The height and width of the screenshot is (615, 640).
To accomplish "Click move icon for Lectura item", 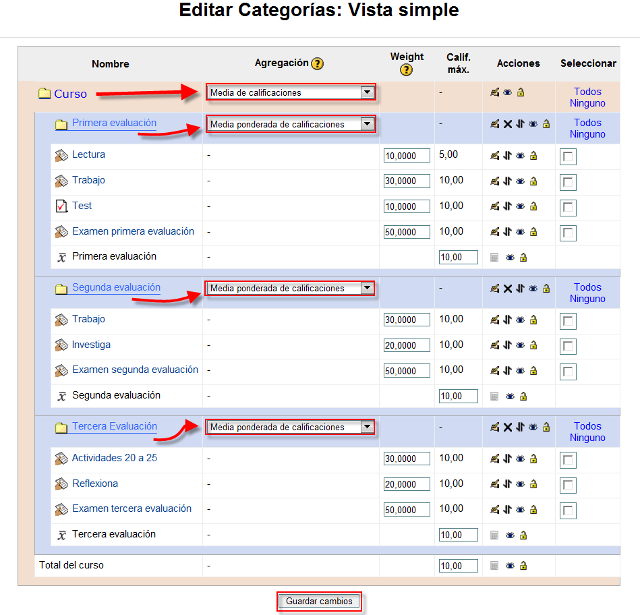I will coord(507,156).
